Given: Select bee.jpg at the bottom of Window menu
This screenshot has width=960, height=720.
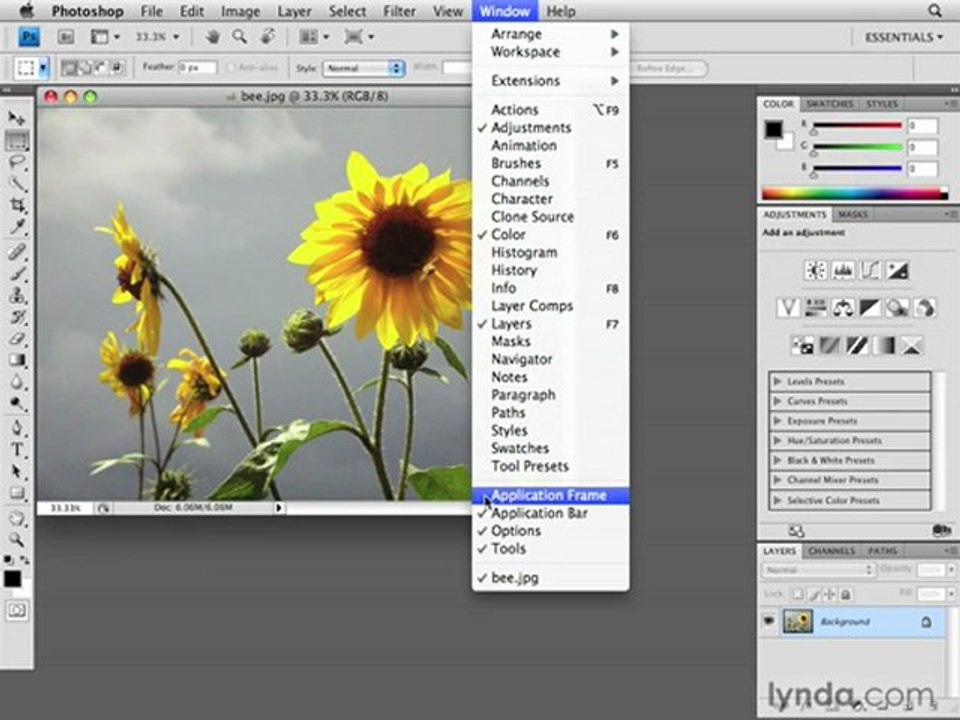Looking at the screenshot, I should pos(550,577).
